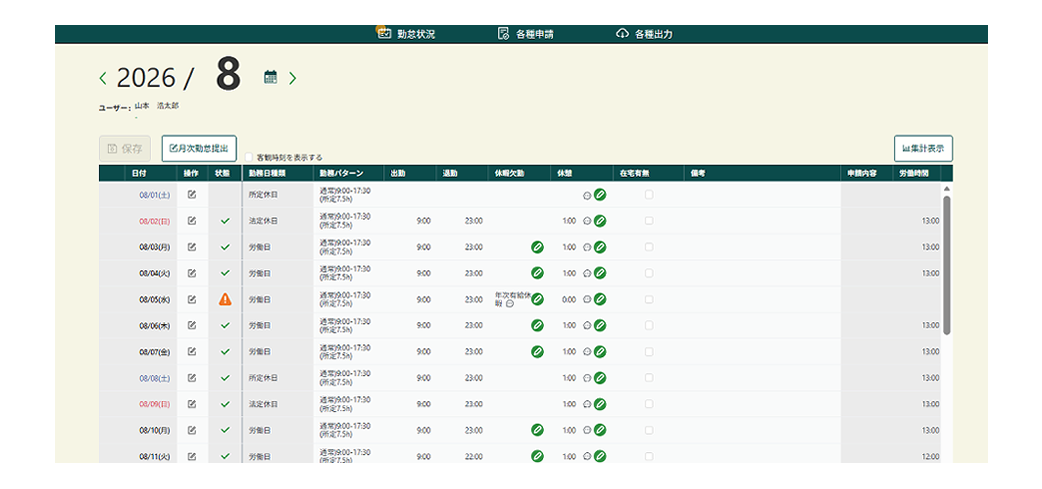
Task: Green 休暇欠勤 edit icon for 08/06(木)
Action: pos(538,326)
